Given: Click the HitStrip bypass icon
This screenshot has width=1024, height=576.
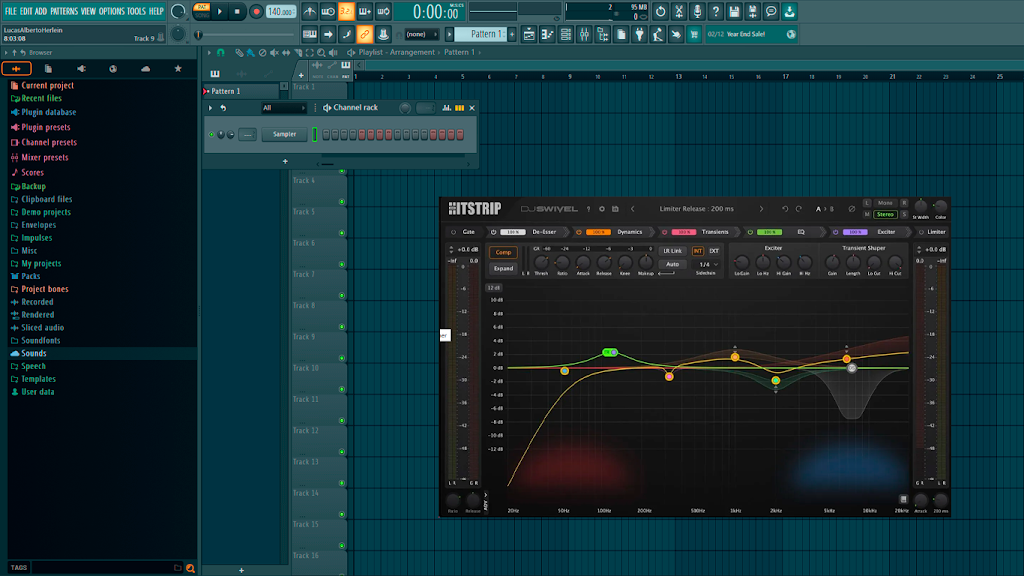Looking at the screenshot, I should pos(852,209).
